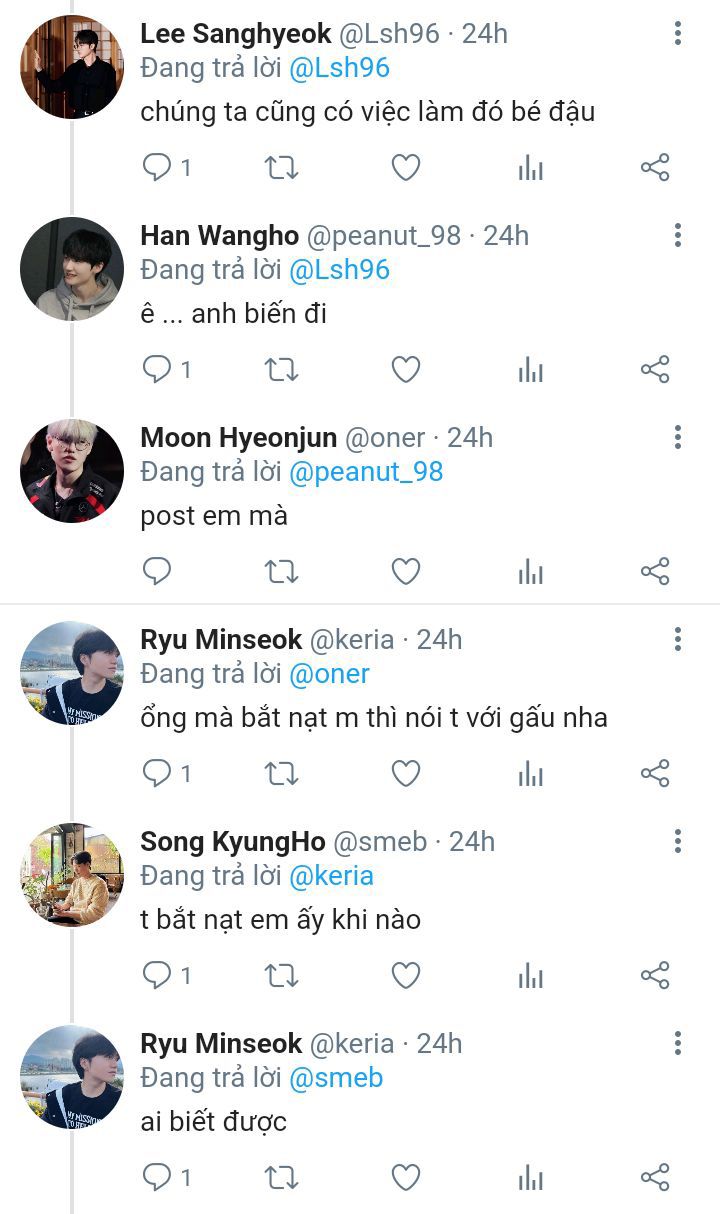Image resolution: width=720 pixels, height=1214 pixels.
Task: Share Lee Sanghyeok's tweet
Action: [655, 167]
